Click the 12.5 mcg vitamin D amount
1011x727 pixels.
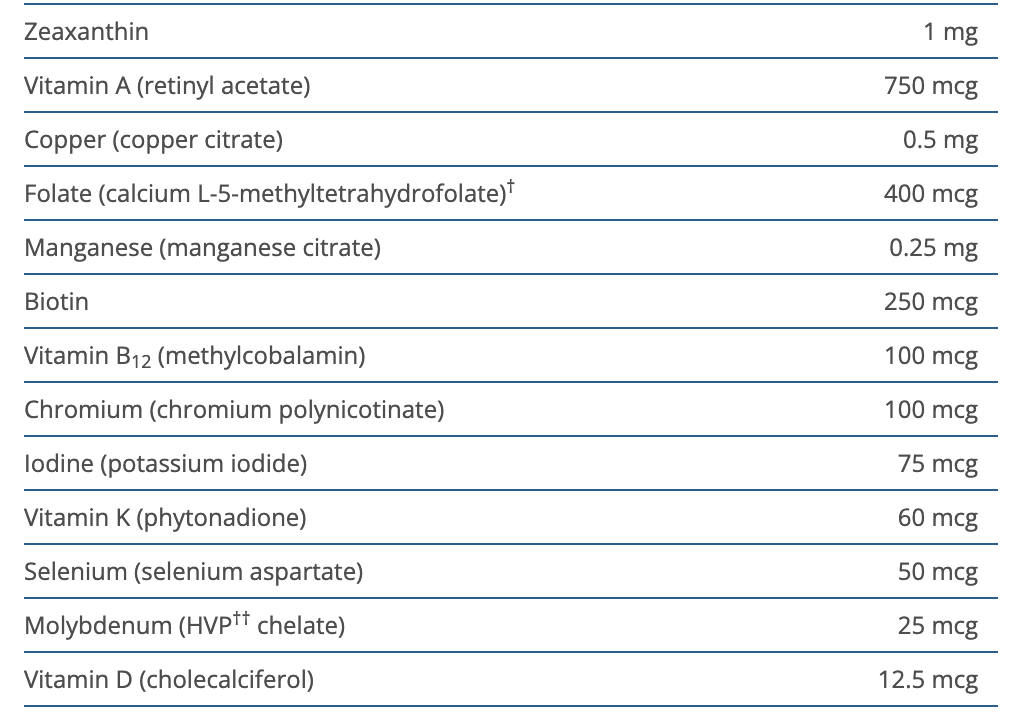click(x=927, y=680)
